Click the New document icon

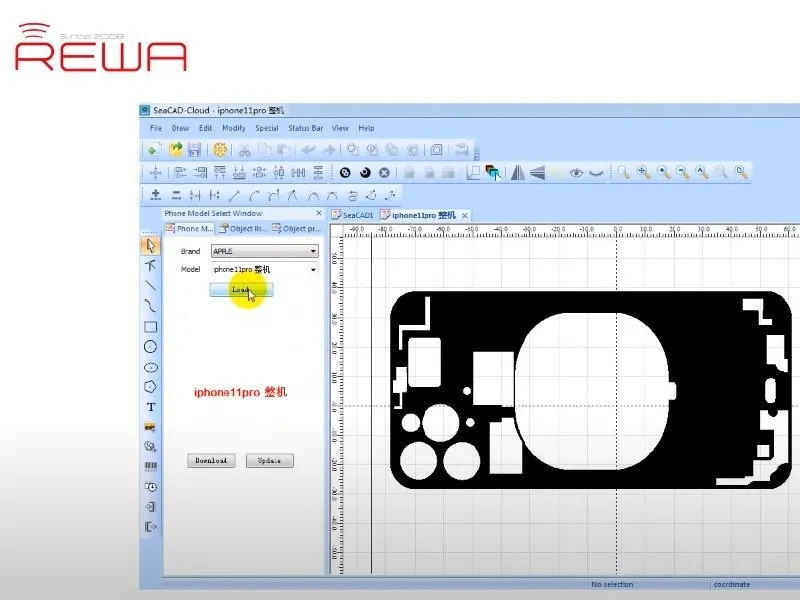coord(153,149)
